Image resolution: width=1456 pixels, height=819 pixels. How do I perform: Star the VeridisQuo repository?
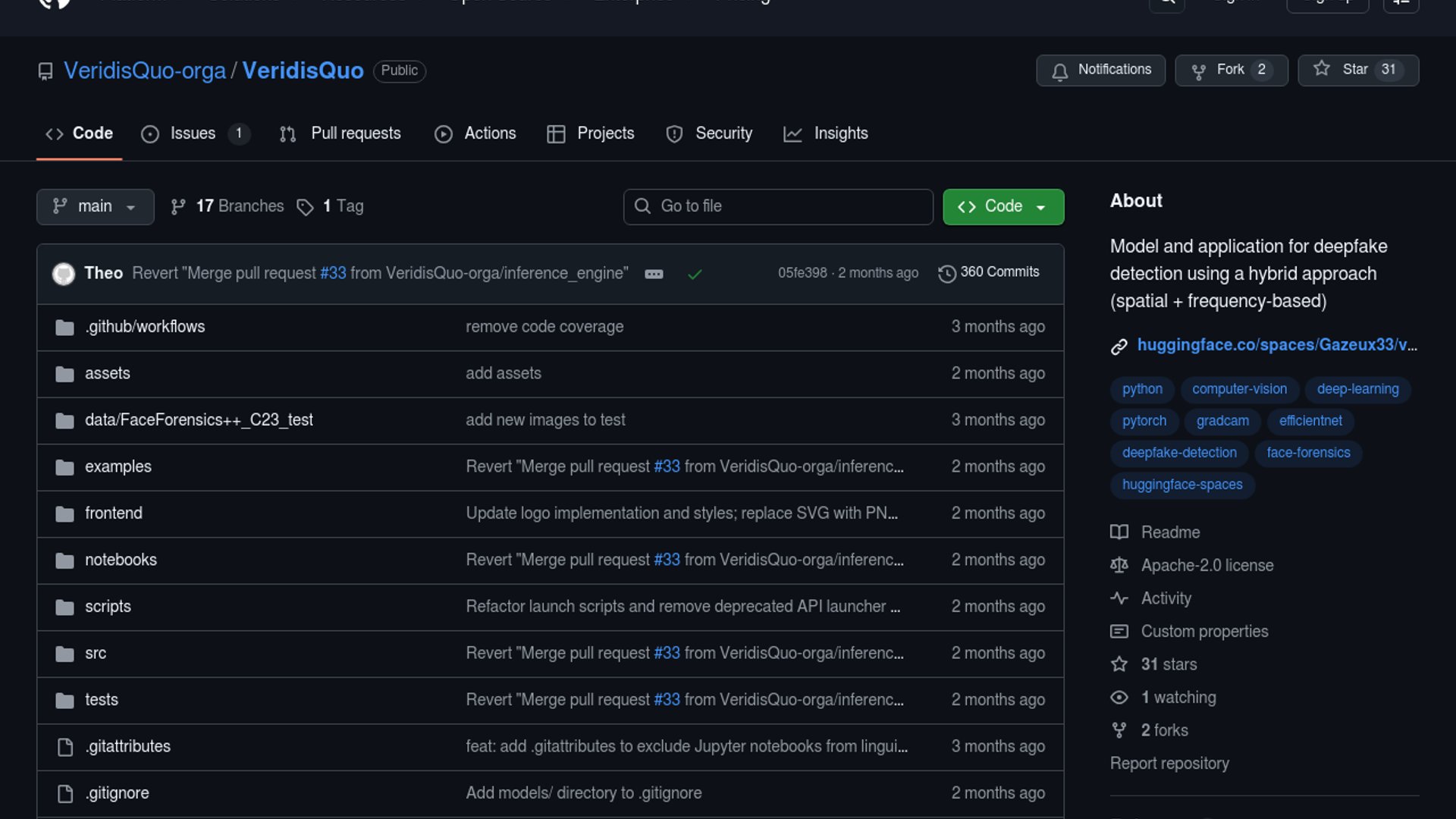pyautogui.click(x=1357, y=70)
